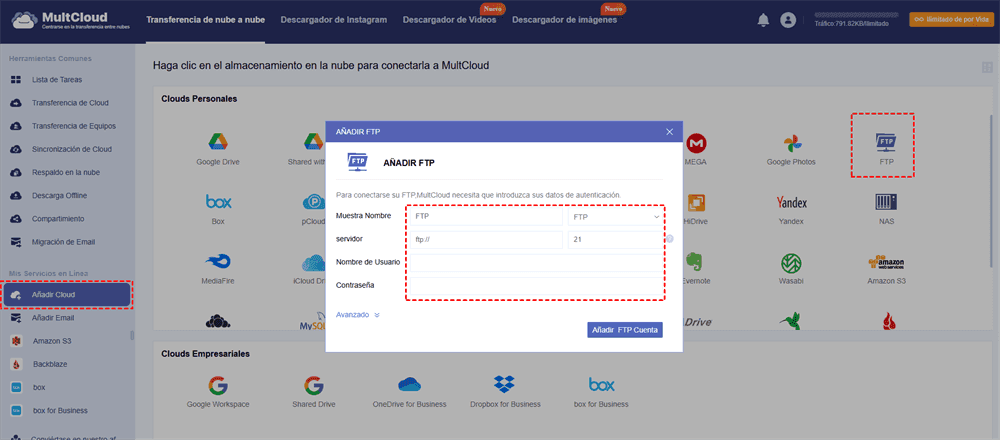1000x440 pixels.
Task: Click the Muestra Nombre input field
Action: click(x=486, y=217)
